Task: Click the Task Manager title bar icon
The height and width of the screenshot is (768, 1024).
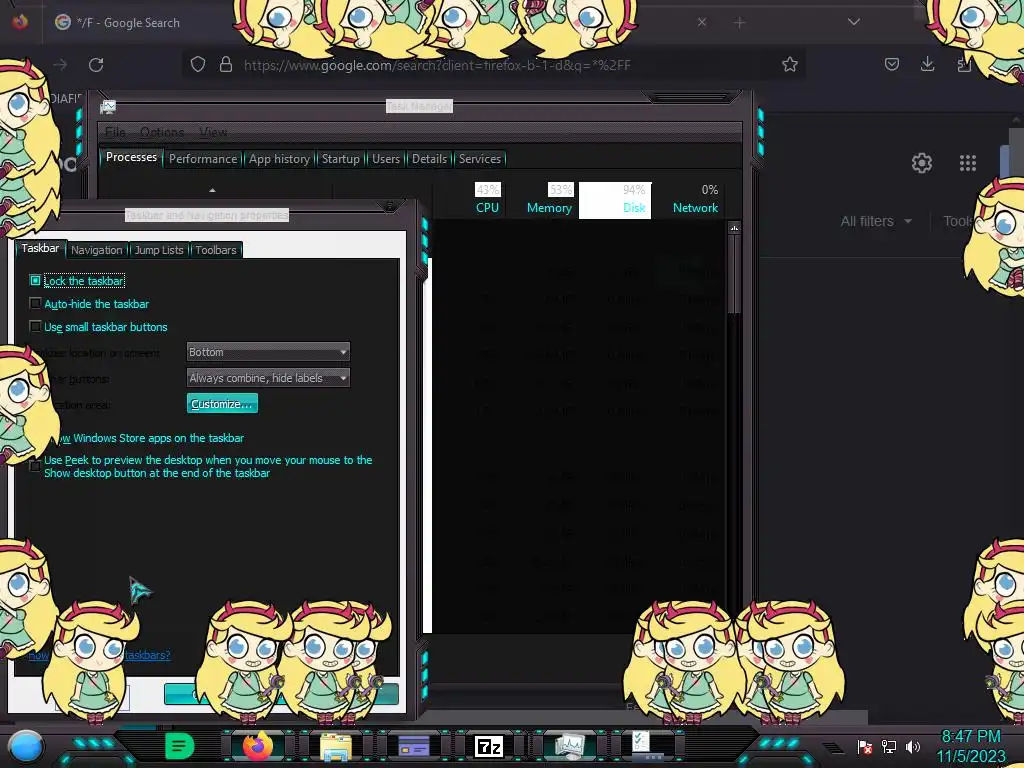Action: pyautogui.click(x=108, y=107)
